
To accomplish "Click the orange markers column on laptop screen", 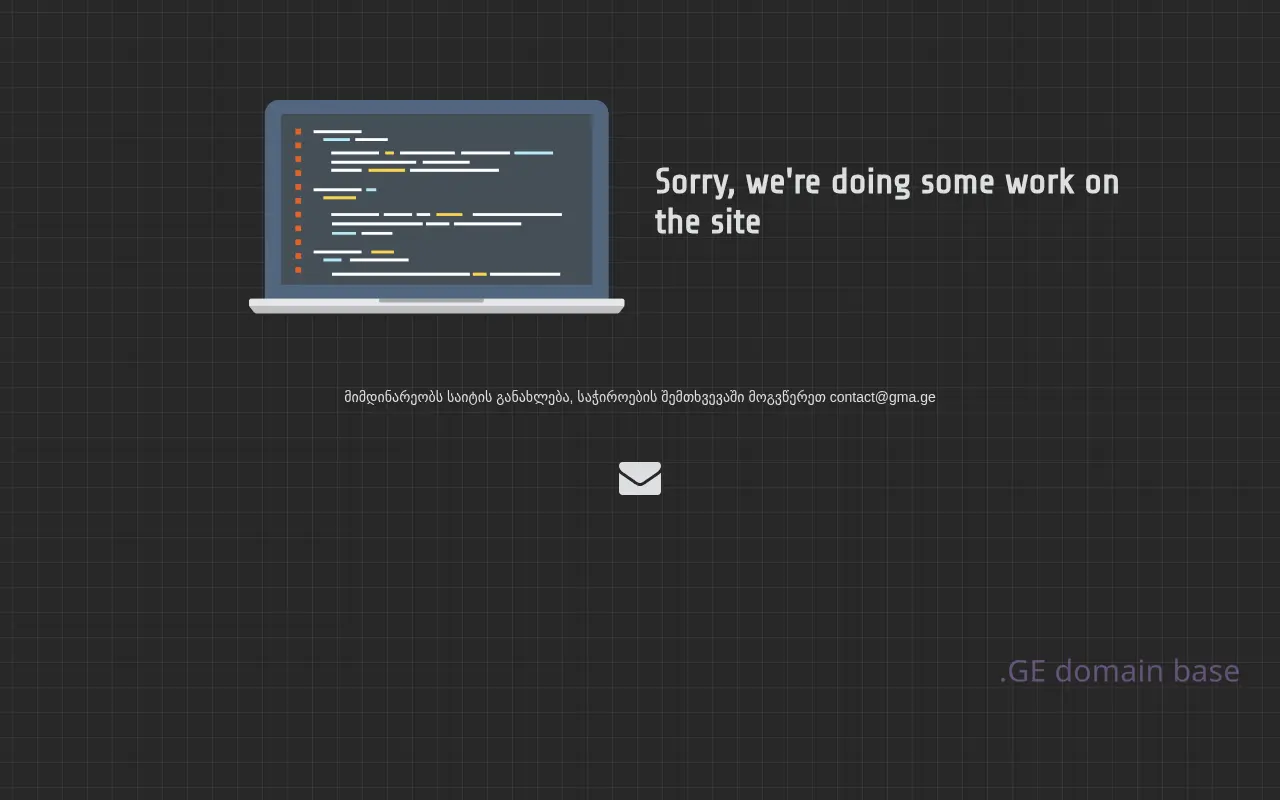I will [298, 200].
